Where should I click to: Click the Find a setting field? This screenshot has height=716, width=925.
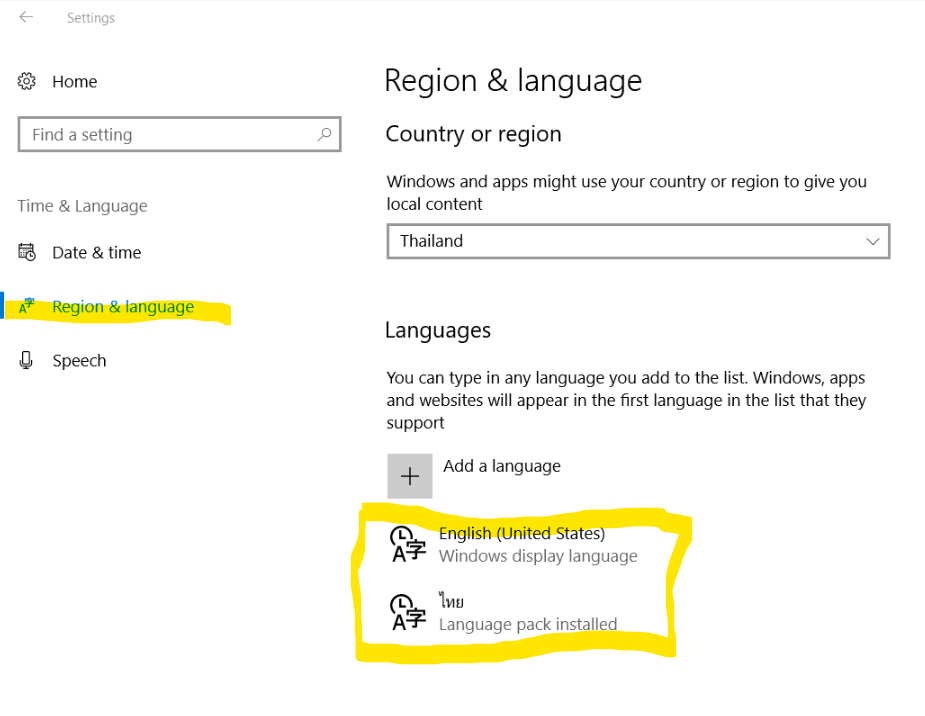click(x=179, y=134)
